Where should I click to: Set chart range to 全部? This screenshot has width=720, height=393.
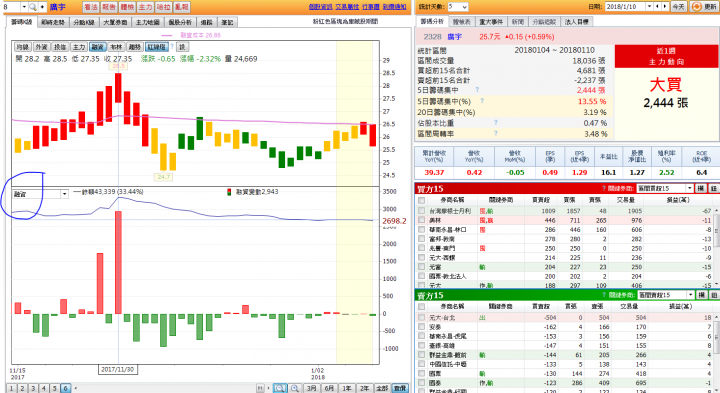(382, 388)
